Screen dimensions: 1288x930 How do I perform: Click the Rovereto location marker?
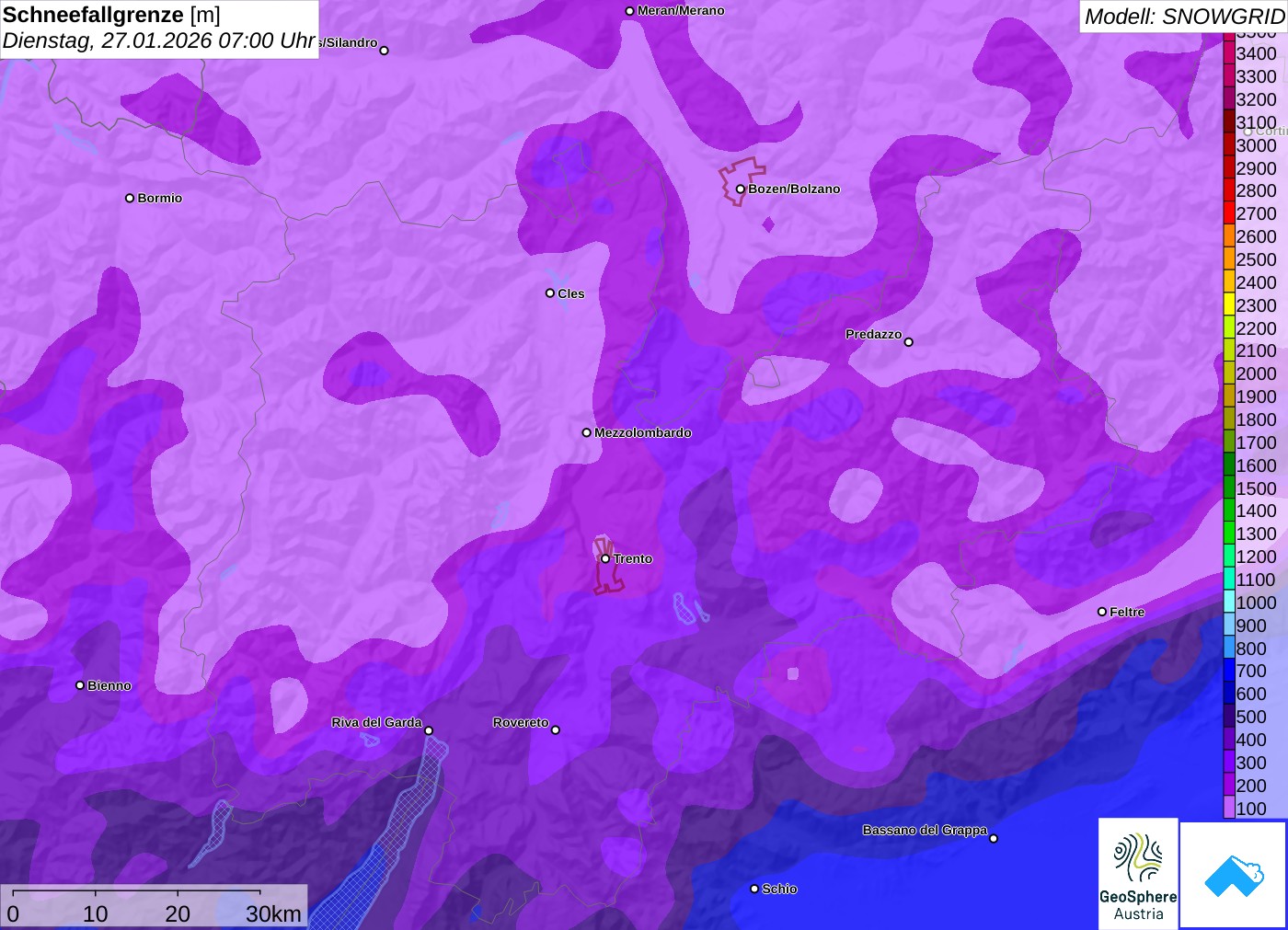coord(555,730)
